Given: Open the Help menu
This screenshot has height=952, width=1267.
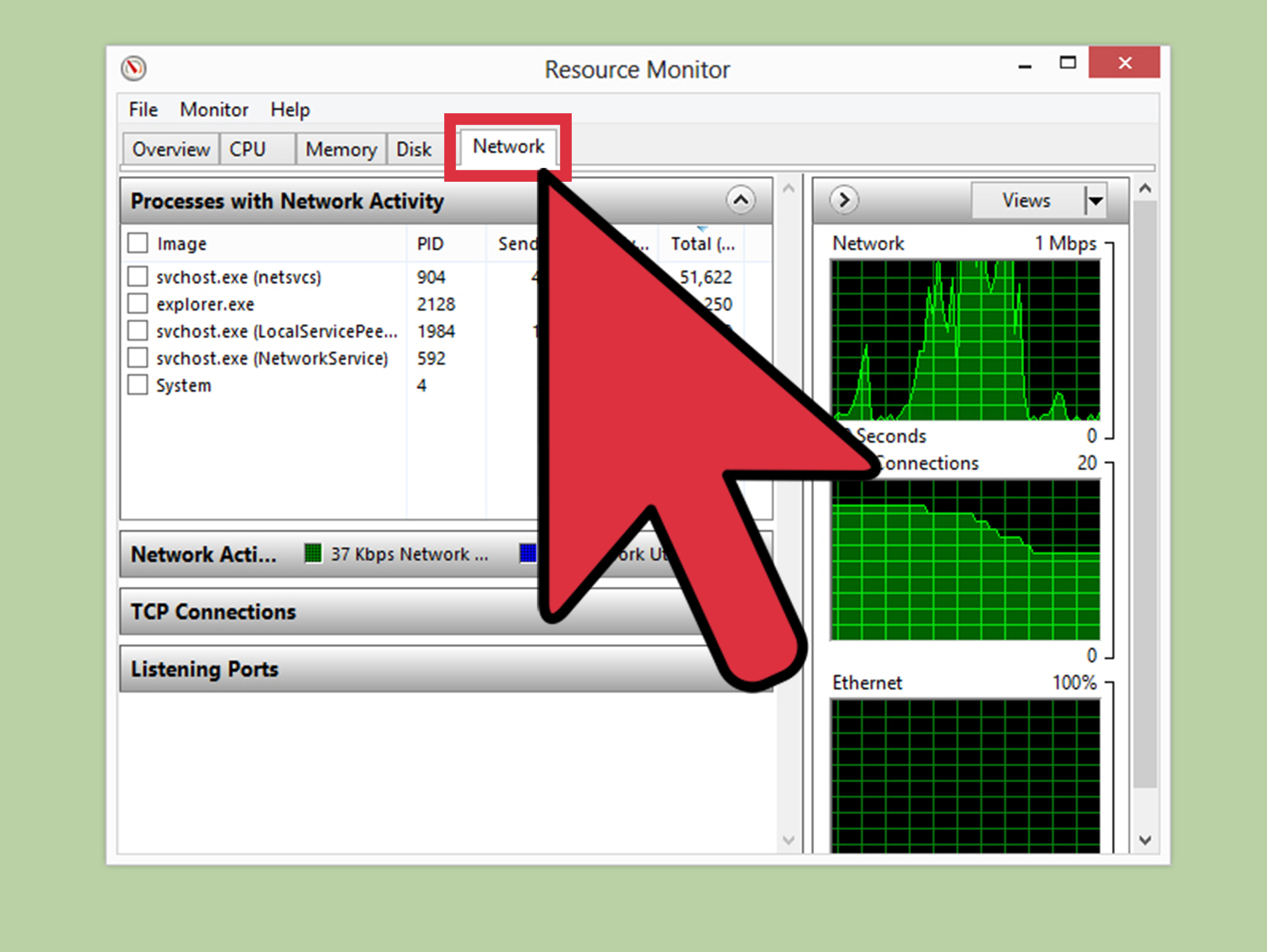Looking at the screenshot, I should [x=290, y=109].
